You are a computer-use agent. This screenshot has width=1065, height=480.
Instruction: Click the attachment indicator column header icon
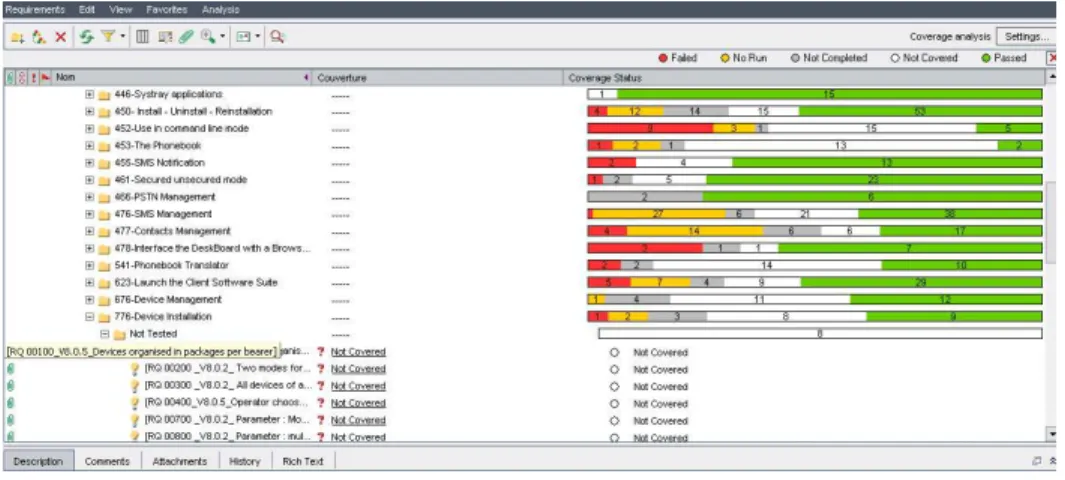click(10, 78)
